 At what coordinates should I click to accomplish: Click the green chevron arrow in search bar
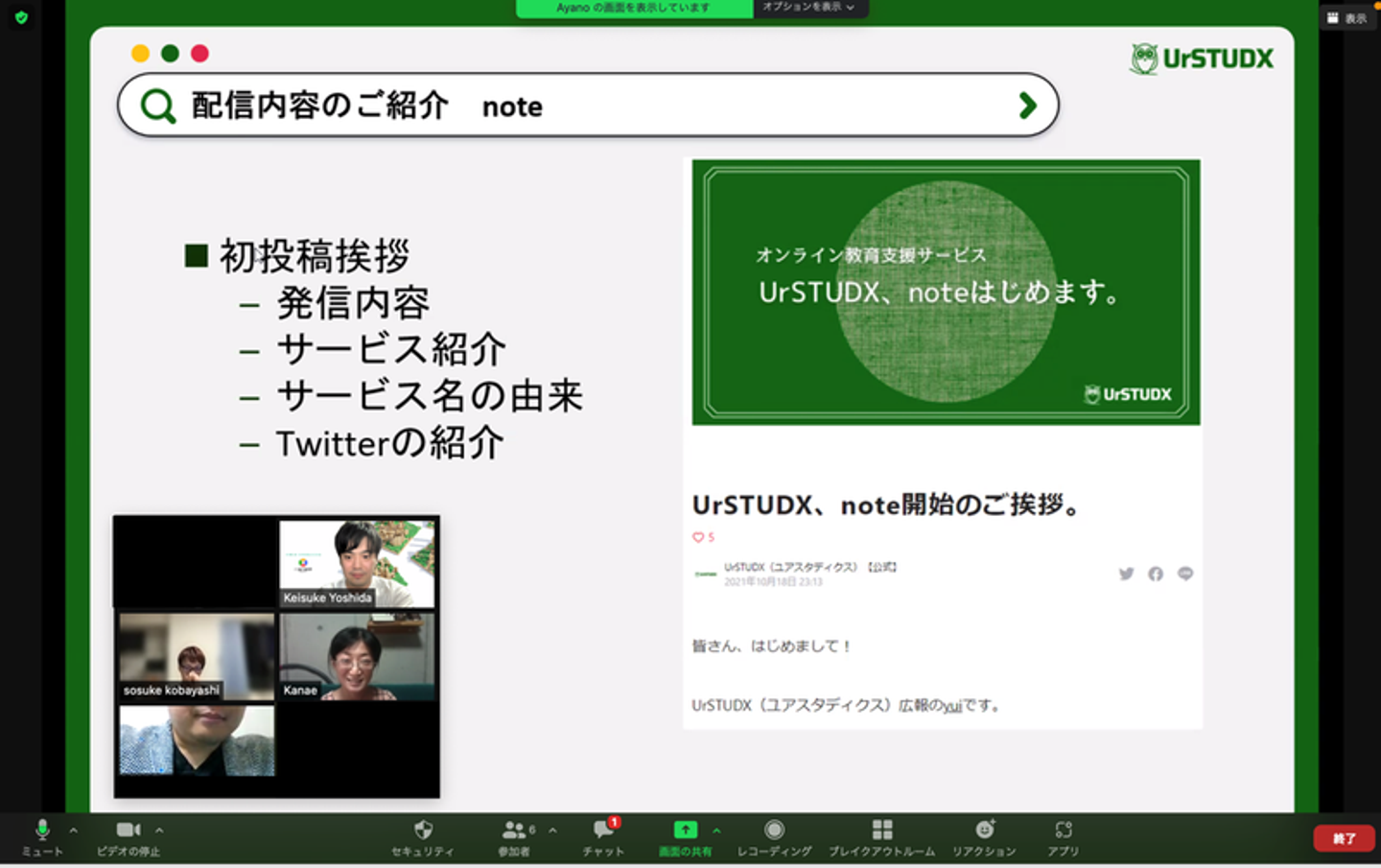tap(1028, 106)
